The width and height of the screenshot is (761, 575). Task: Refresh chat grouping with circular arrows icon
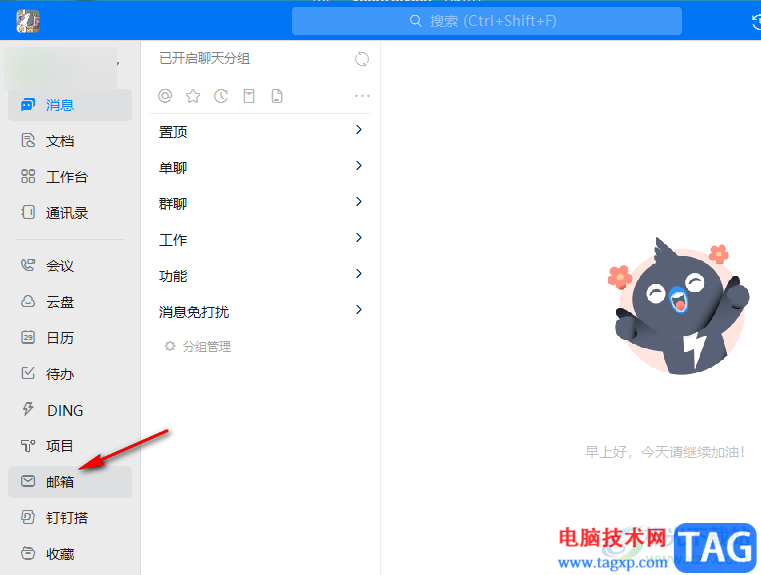[362, 59]
